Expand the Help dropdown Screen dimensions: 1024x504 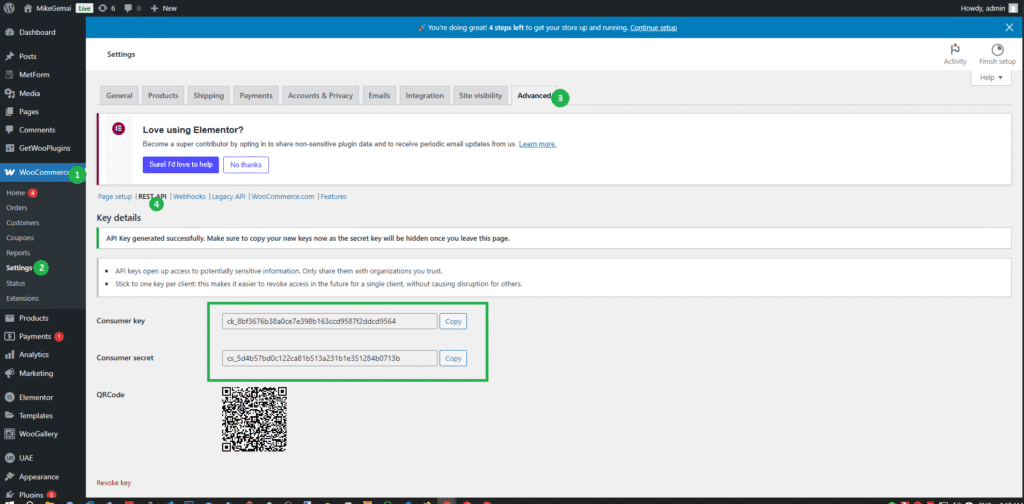[991, 77]
